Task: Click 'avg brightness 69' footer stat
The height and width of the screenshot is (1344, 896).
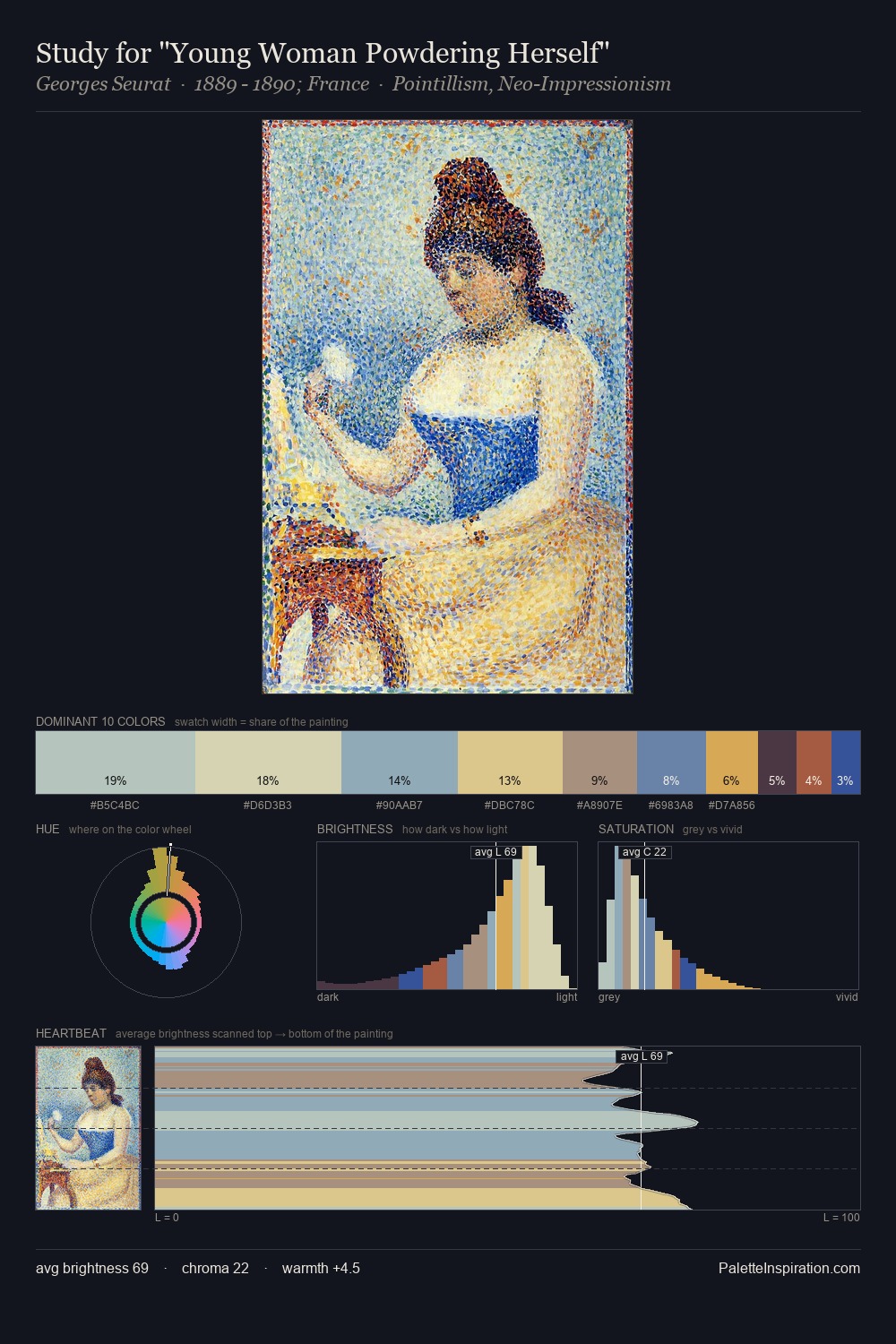Action: click(x=92, y=1268)
